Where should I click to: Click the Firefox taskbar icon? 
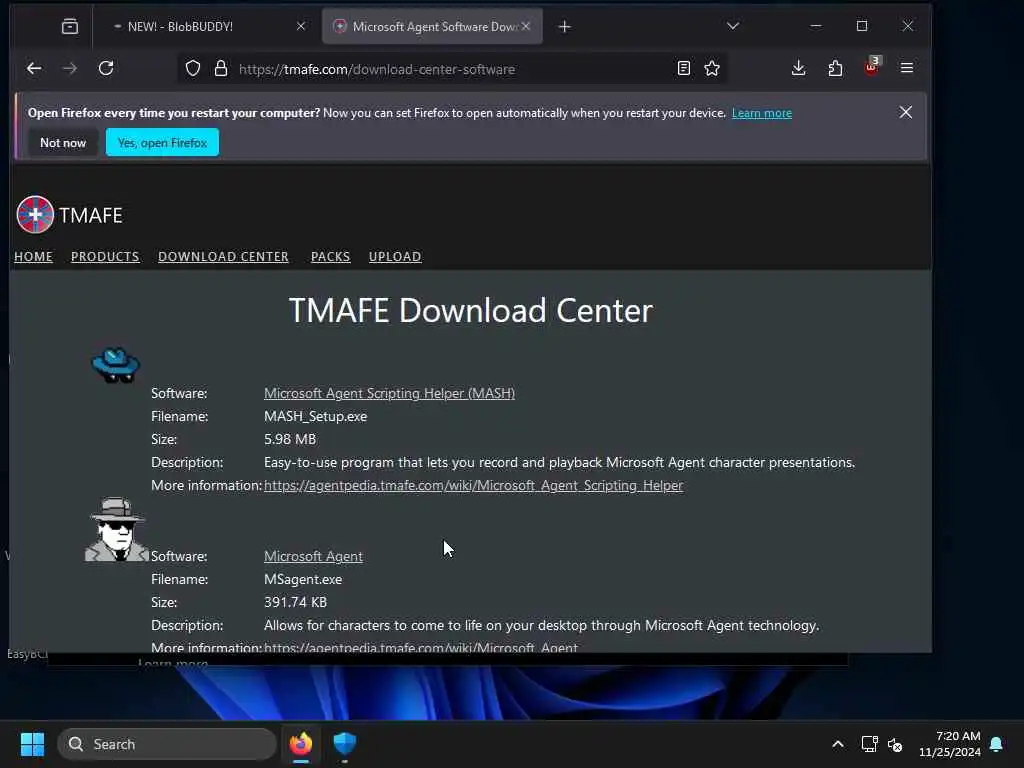pyautogui.click(x=301, y=744)
